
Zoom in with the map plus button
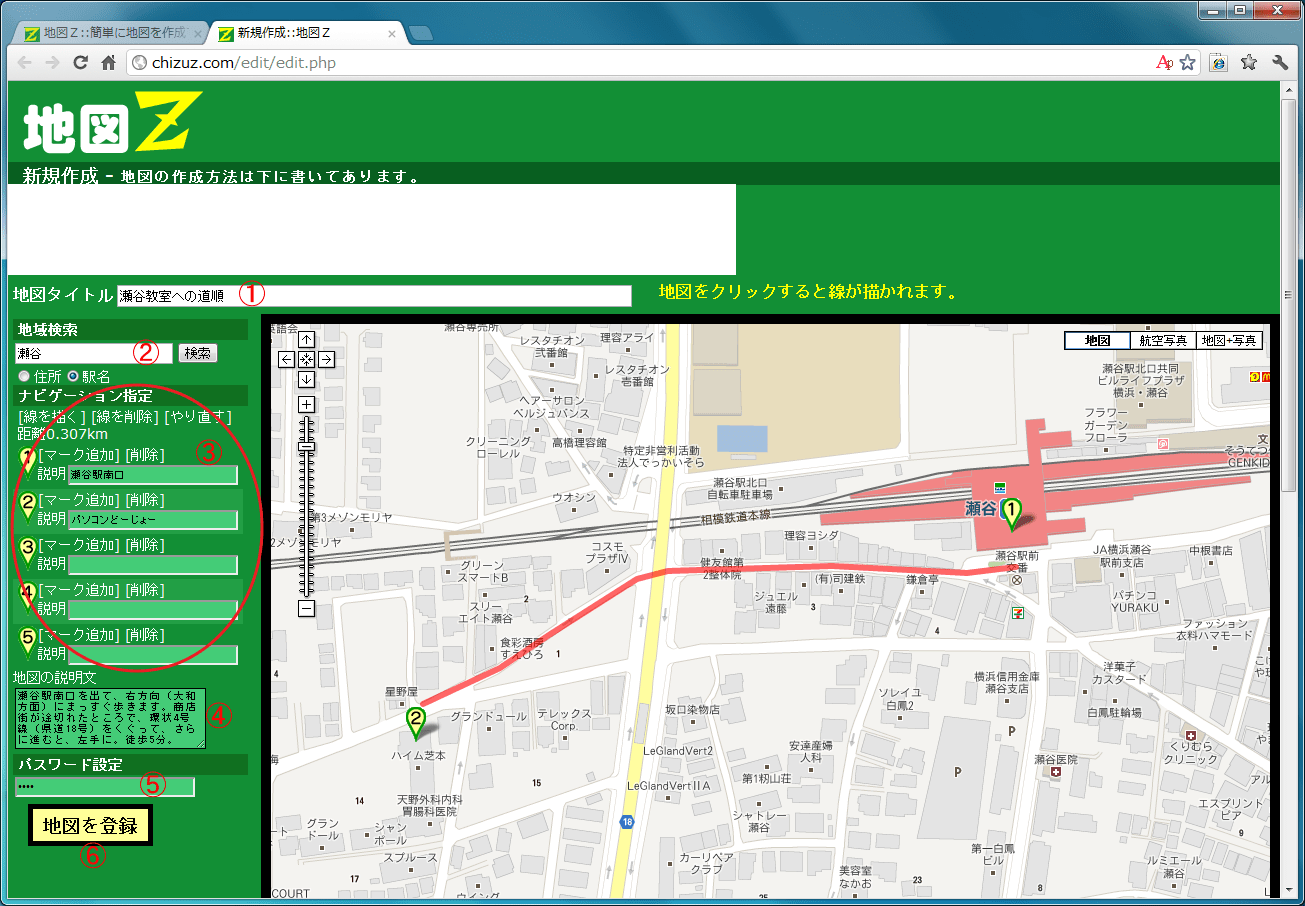[x=306, y=404]
